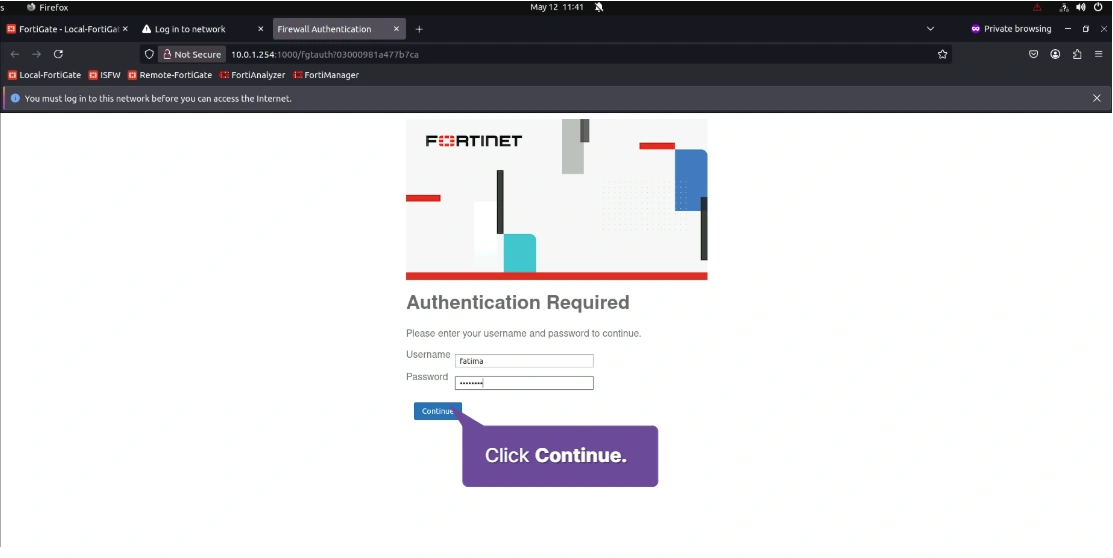Image resolution: width=1113 pixels, height=558 pixels.
Task: Open ISFW bookmark
Action: (104, 75)
